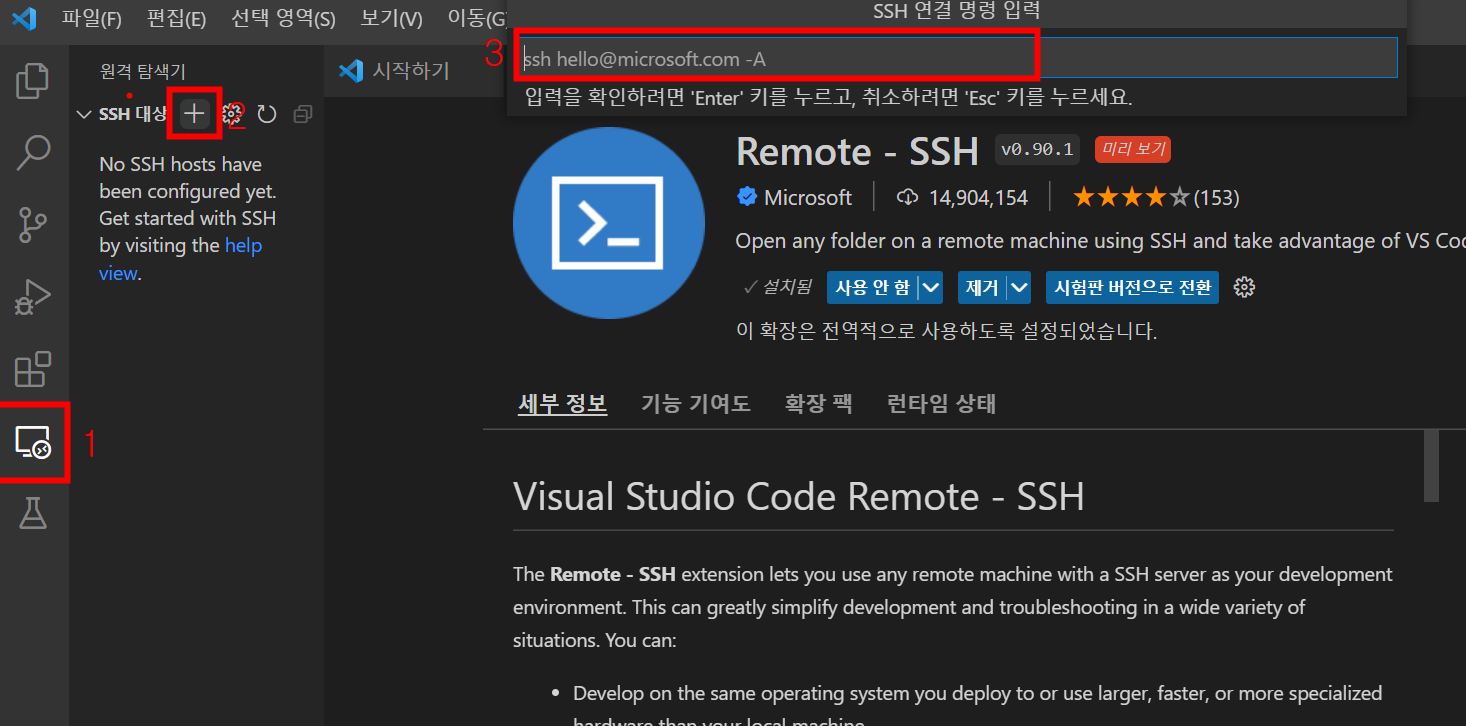Click the 사용 안 함 button
Screen dimensions: 1466x726
(872, 288)
